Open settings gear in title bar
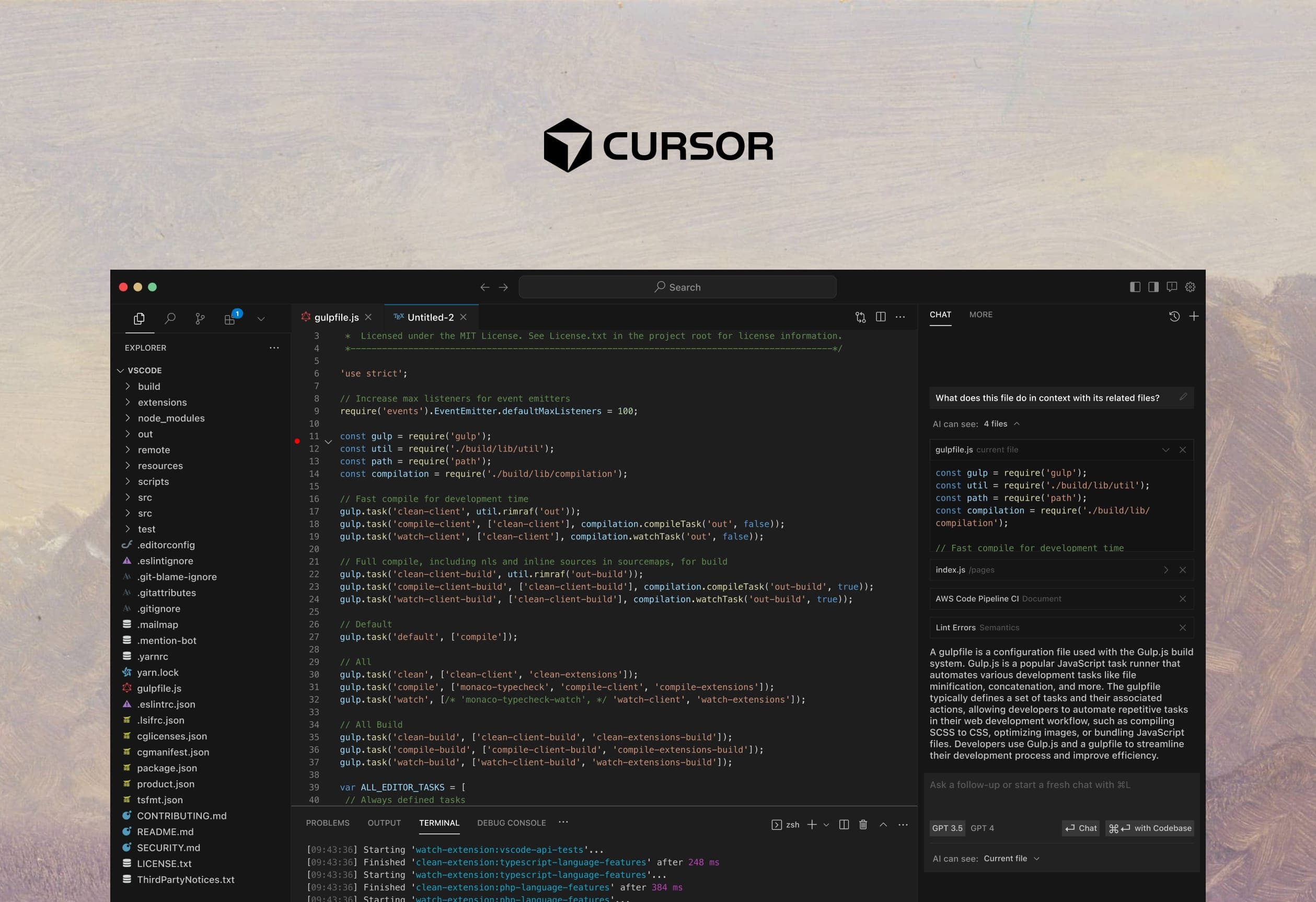 tap(1190, 287)
